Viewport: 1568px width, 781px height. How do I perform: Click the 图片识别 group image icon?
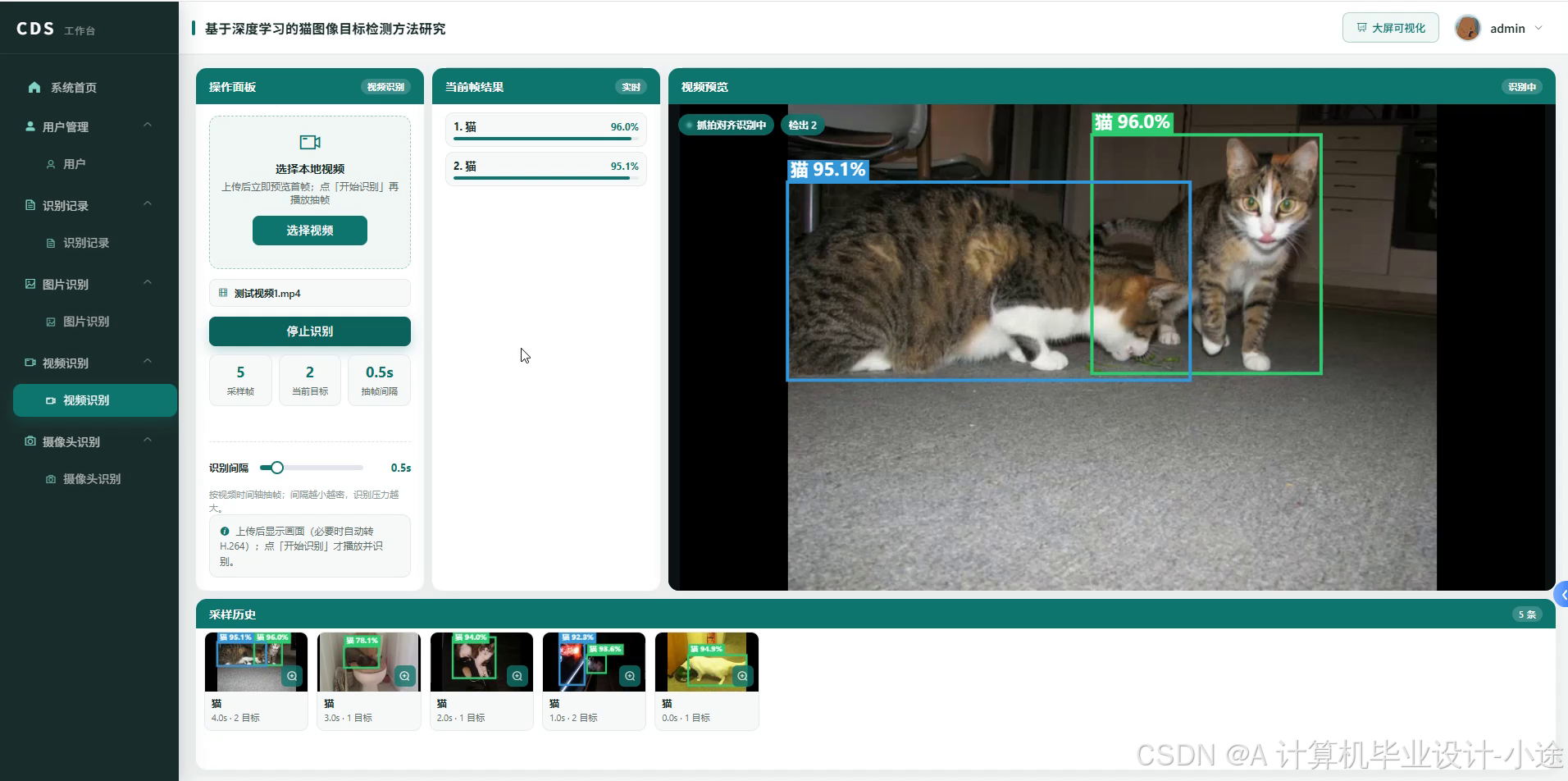coord(30,284)
